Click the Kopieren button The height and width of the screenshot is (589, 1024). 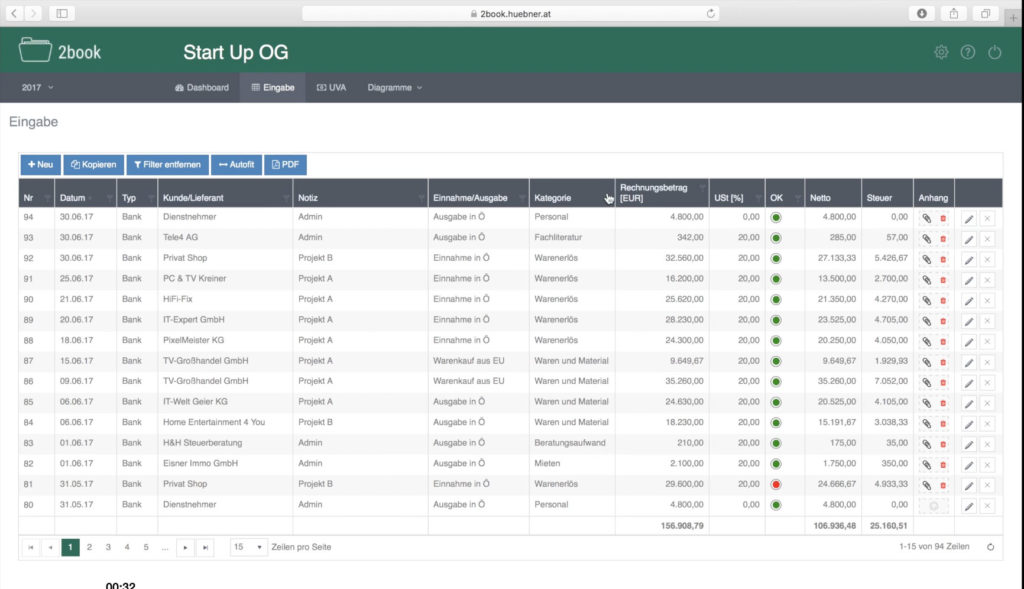[x=93, y=165]
